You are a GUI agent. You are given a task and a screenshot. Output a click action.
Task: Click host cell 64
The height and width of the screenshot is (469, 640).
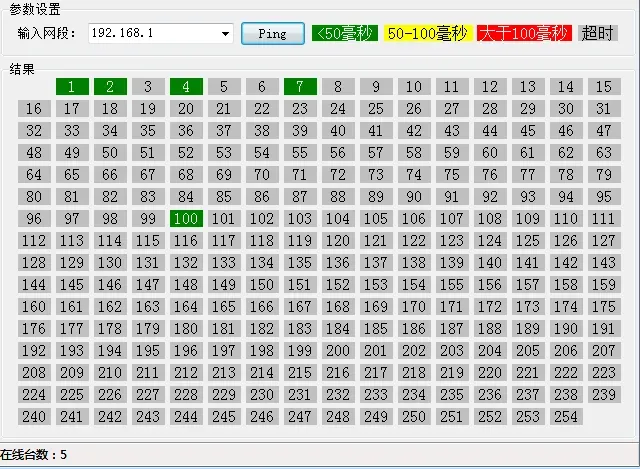pyautogui.click(x=34, y=175)
